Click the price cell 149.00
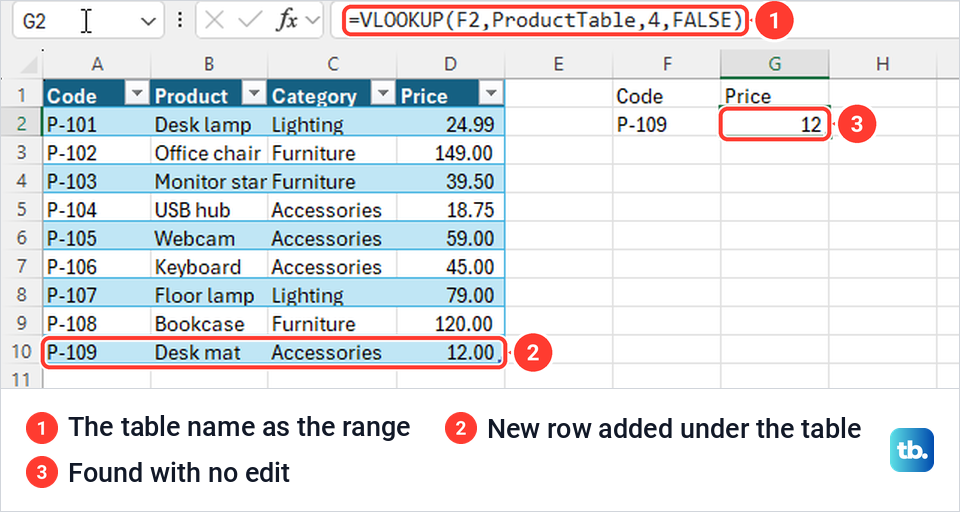 (451, 153)
